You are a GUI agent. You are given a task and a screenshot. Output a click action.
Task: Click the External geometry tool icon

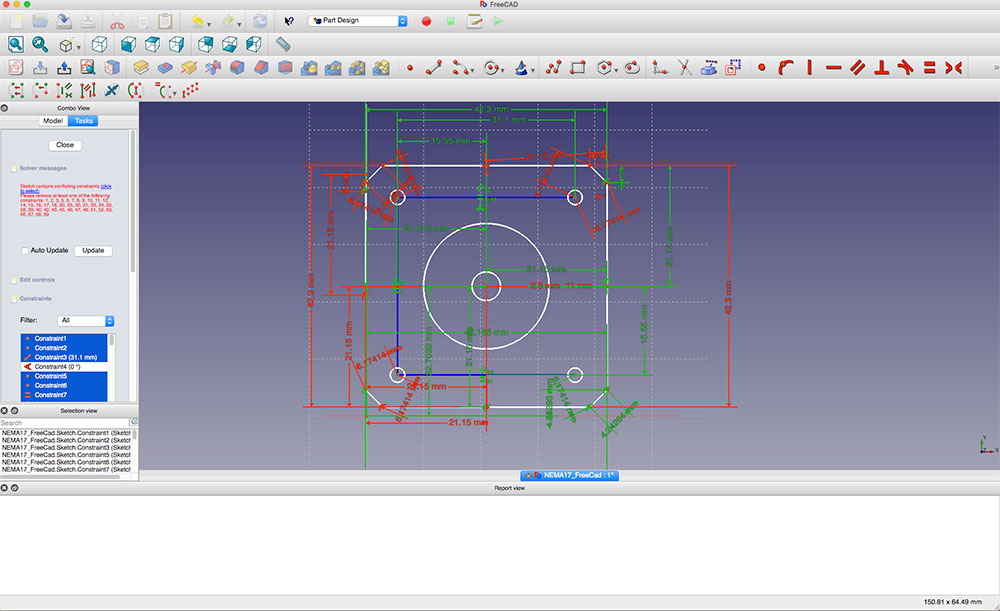(x=709, y=68)
